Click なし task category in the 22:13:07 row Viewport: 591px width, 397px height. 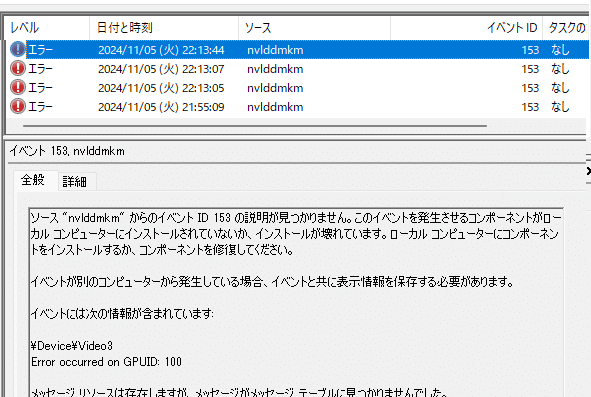click(560, 69)
